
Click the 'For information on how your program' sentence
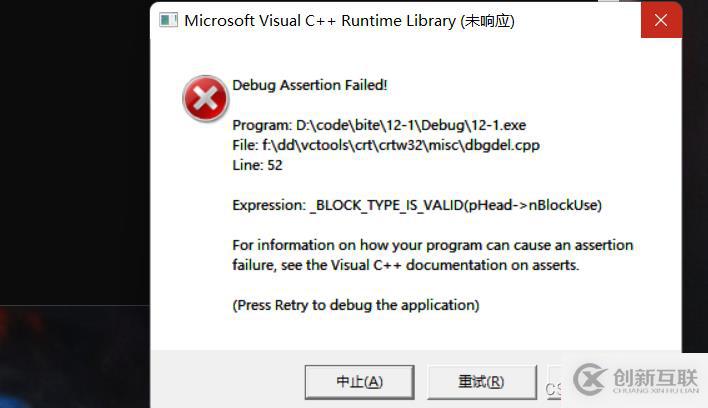(x=432, y=245)
